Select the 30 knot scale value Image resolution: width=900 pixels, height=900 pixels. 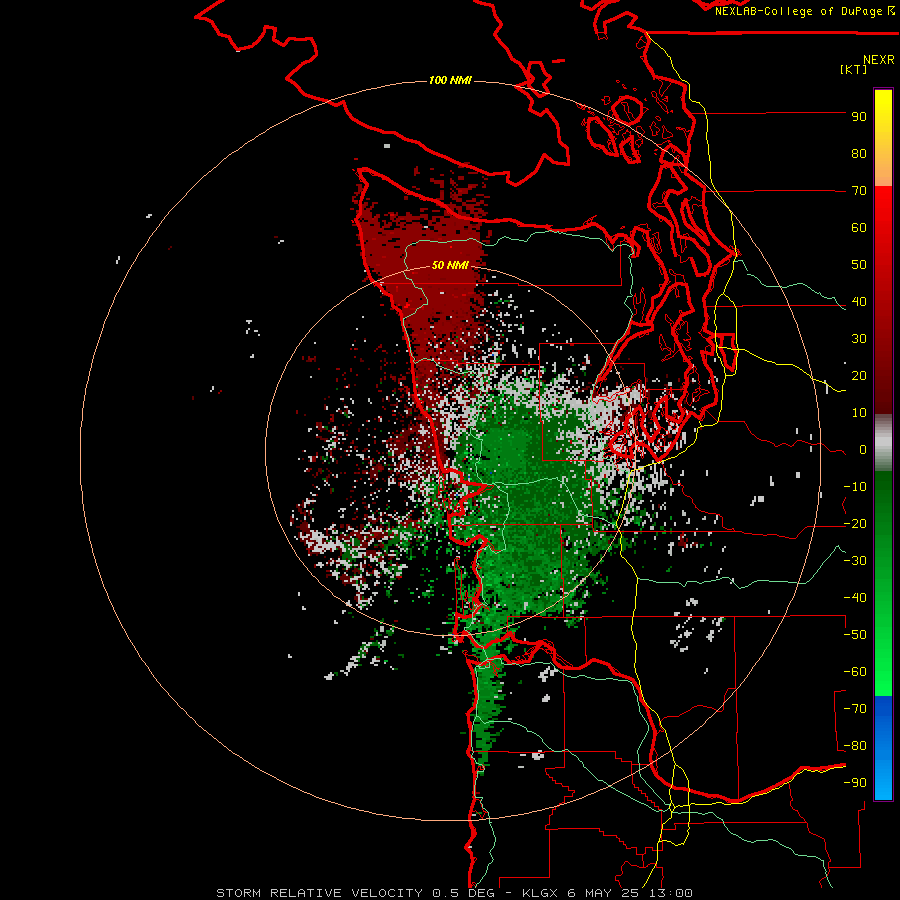[x=859, y=339]
